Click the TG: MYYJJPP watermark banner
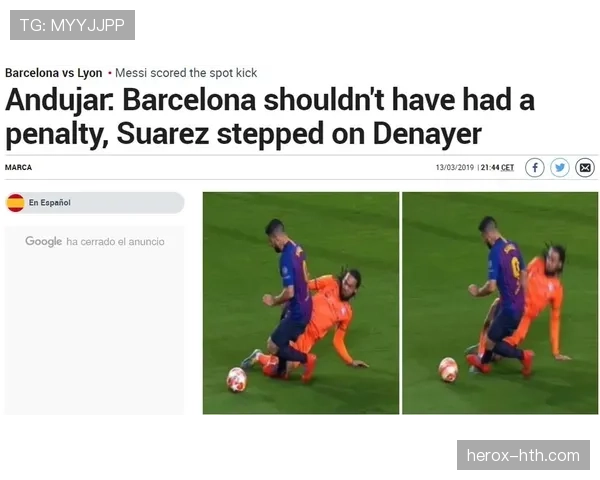 pos(72,25)
